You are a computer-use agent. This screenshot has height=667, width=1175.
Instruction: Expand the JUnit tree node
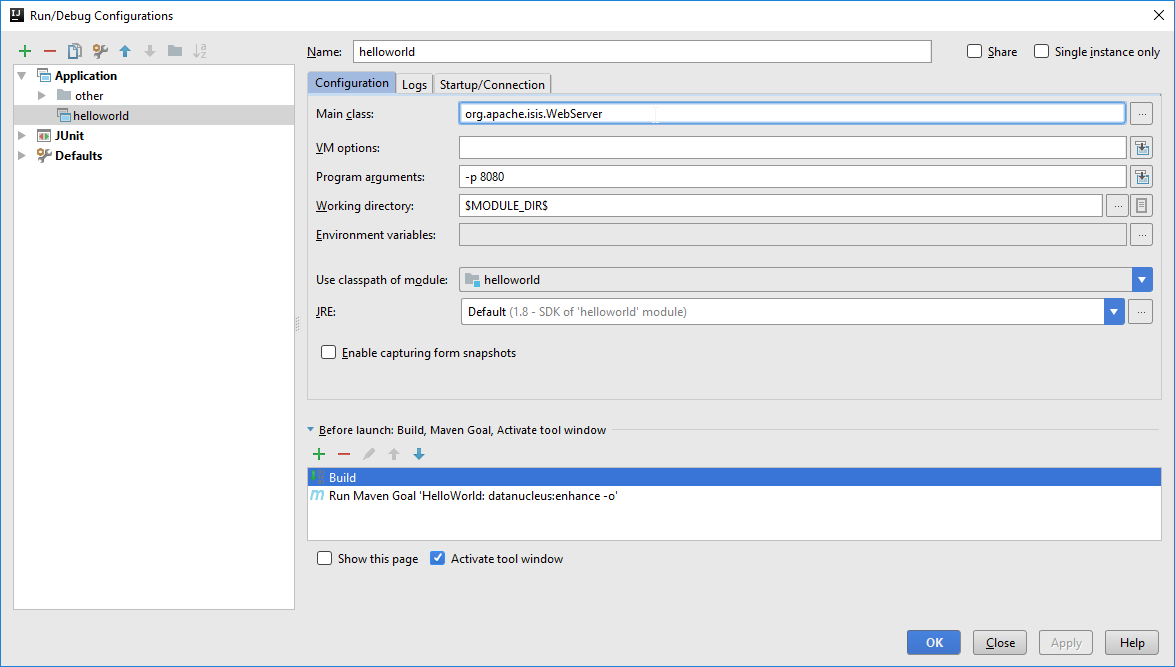(x=22, y=136)
